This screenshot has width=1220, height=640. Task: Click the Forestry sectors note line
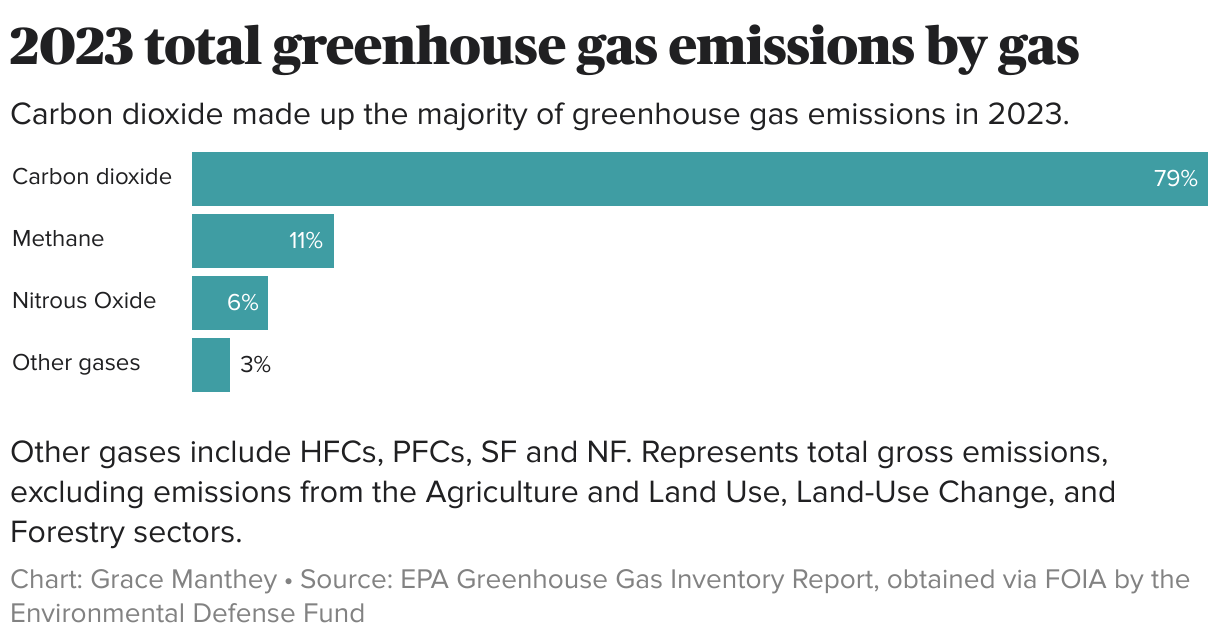(126, 532)
